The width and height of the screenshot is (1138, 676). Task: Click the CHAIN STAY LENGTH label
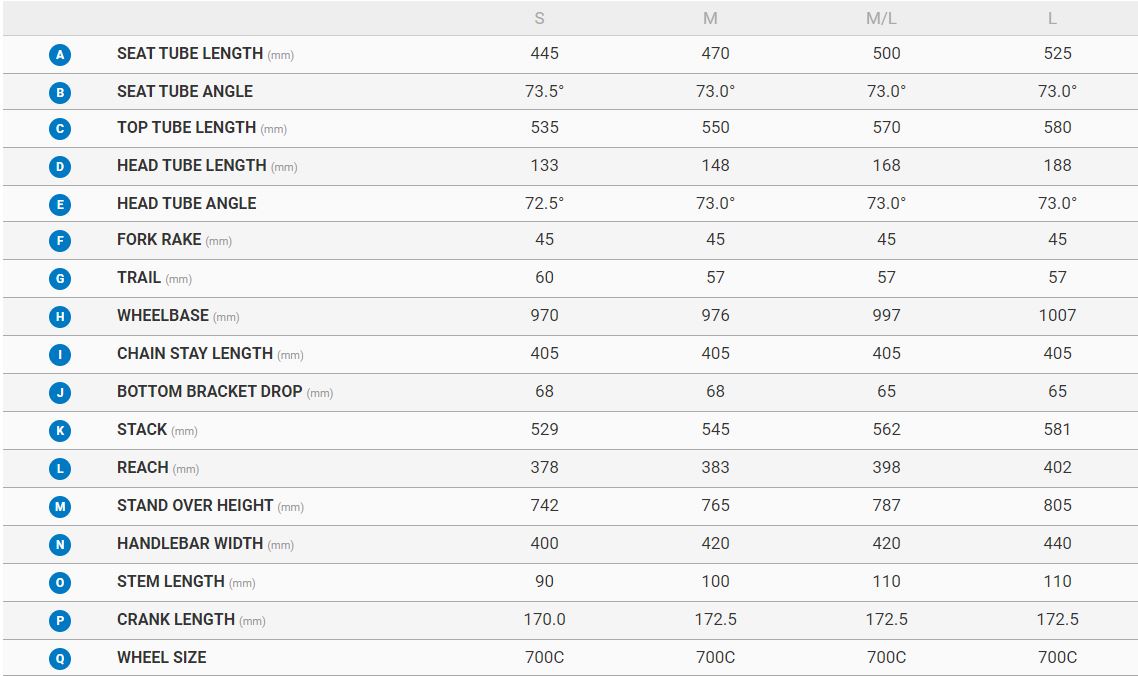(195, 354)
